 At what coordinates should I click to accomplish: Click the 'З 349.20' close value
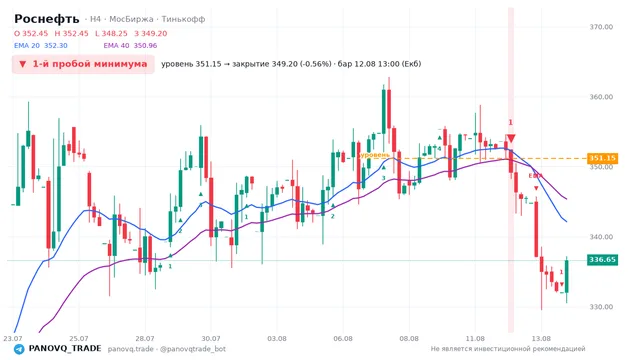coord(151,33)
